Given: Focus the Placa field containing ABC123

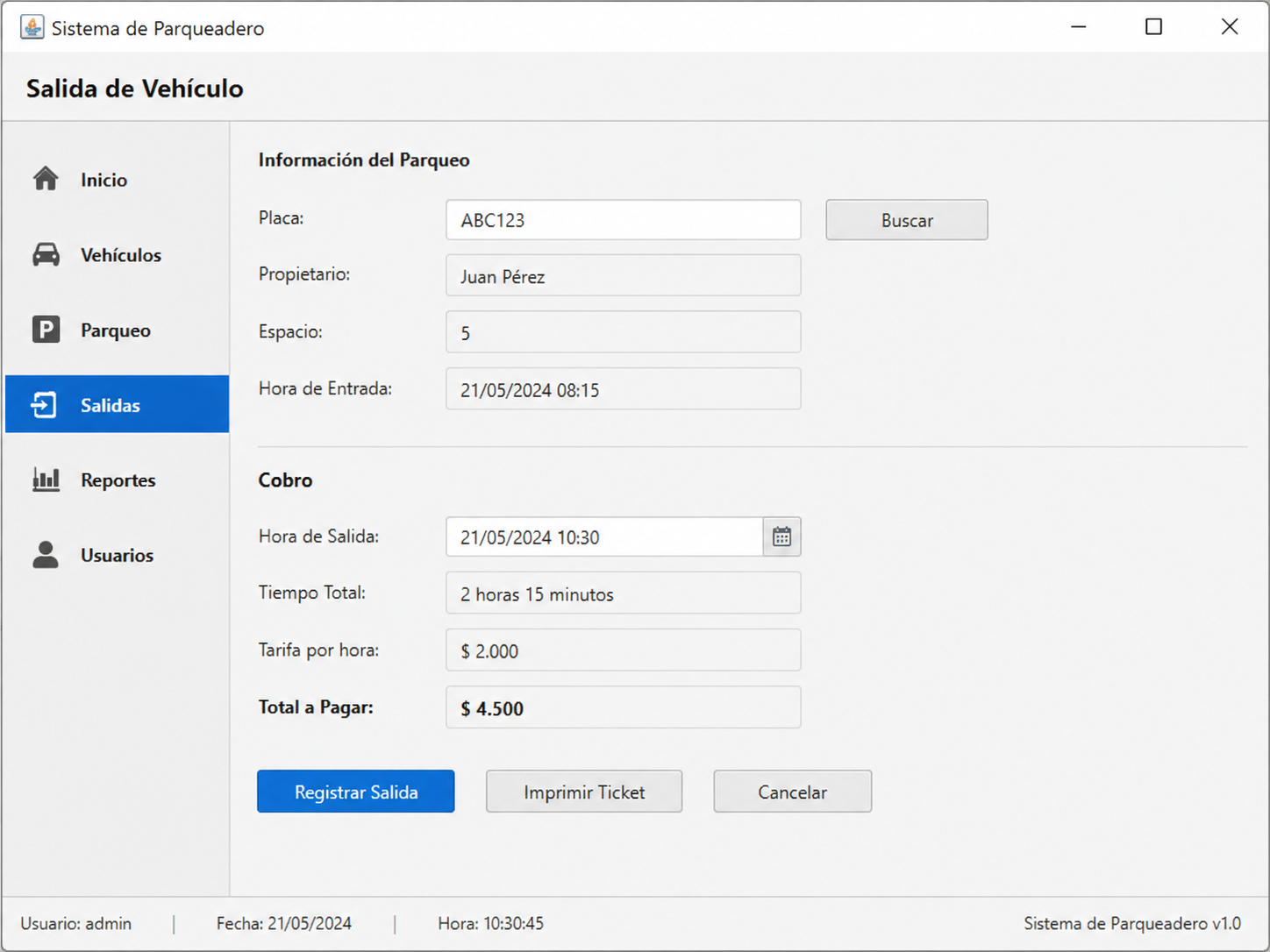Looking at the screenshot, I should click(624, 220).
